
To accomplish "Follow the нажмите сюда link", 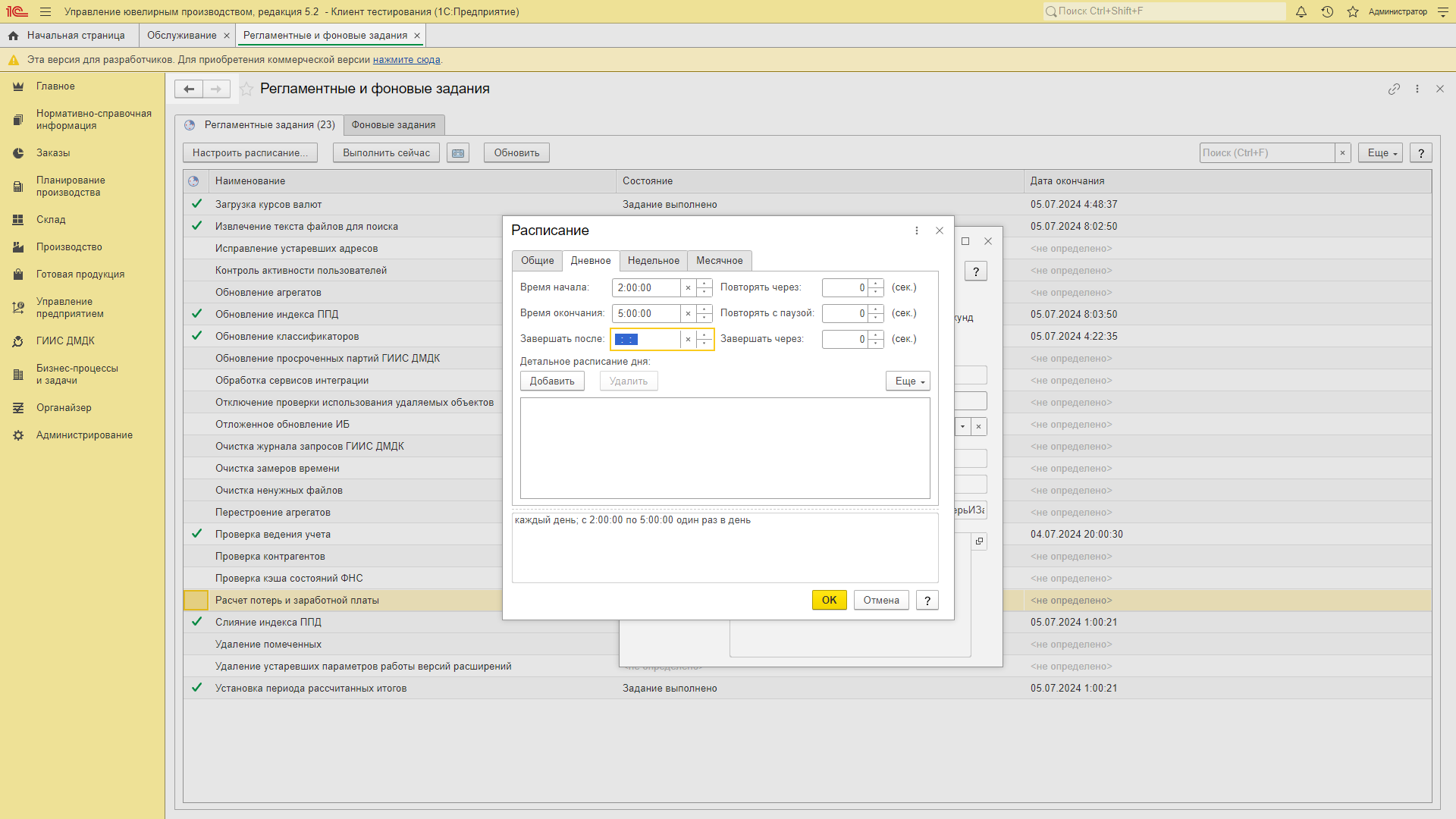I will click(406, 60).
